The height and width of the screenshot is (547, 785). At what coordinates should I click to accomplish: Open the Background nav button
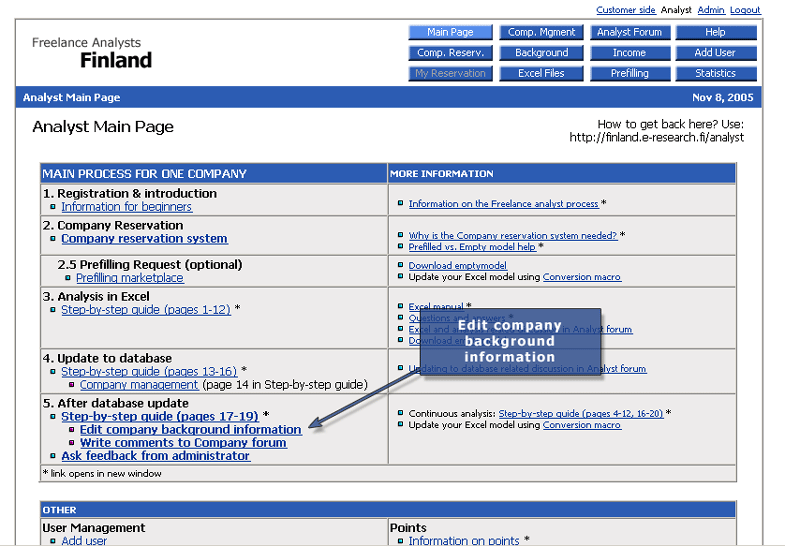[x=541, y=53]
